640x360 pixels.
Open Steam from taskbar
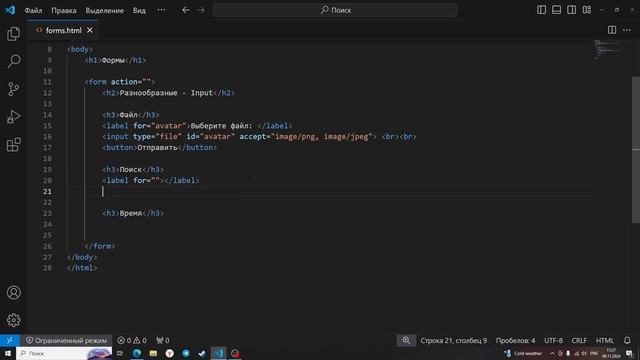coord(202,353)
